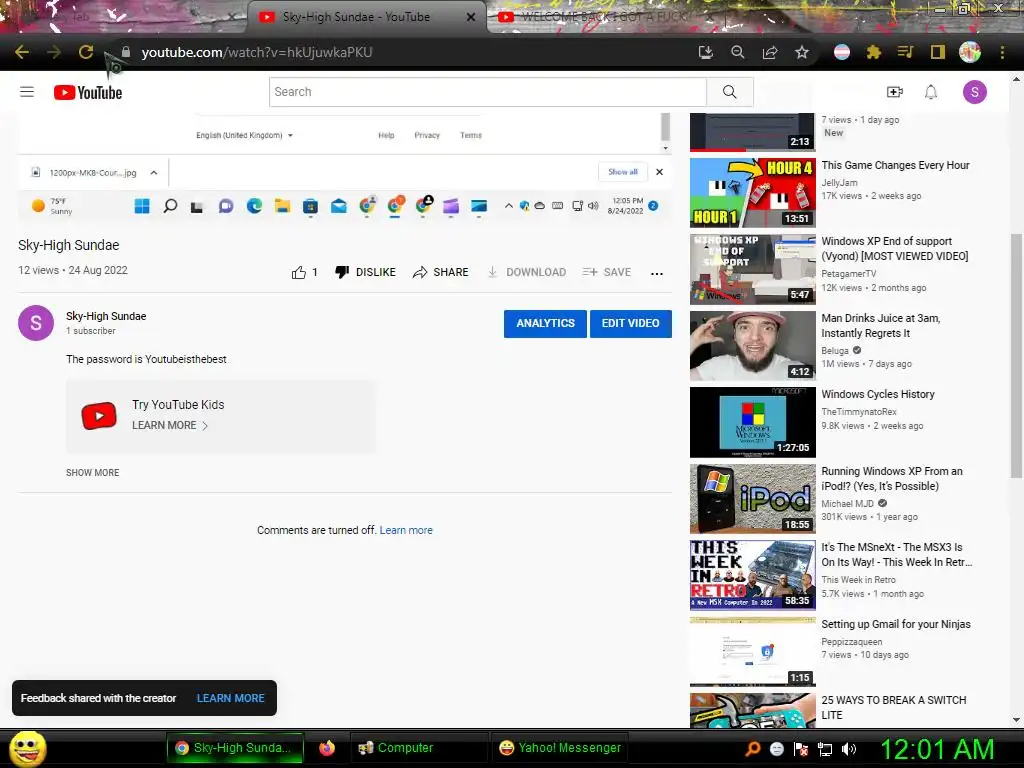This screenshot has height=768, width=1024.
Task: Open the Computer taskbar button
Action: (421, 748)
